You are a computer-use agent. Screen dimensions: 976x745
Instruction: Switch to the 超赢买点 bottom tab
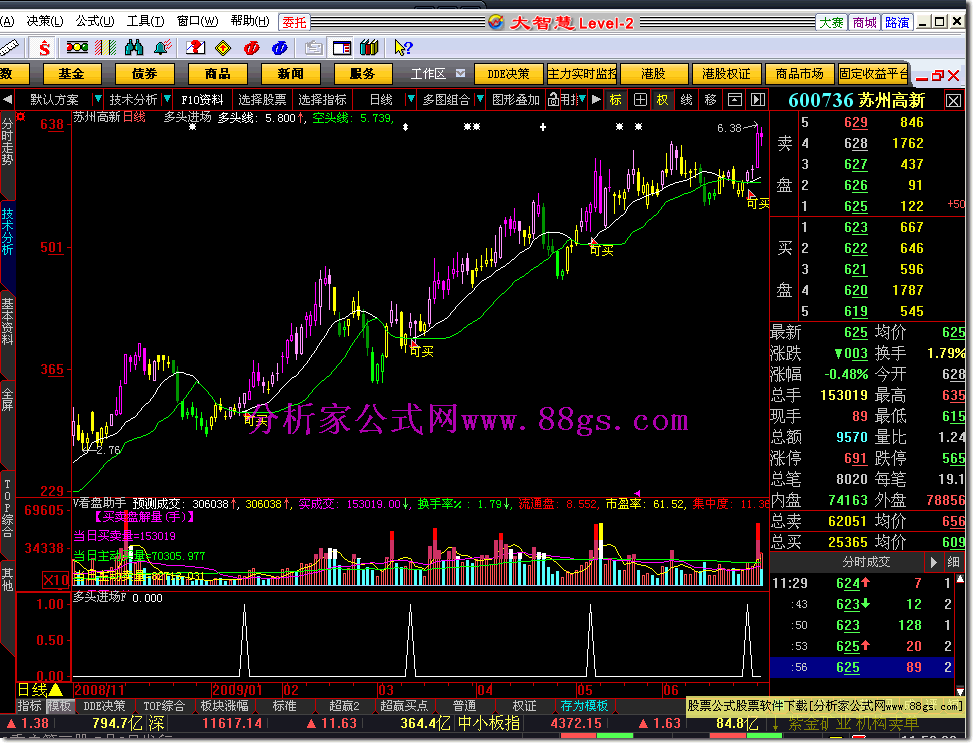403,706
